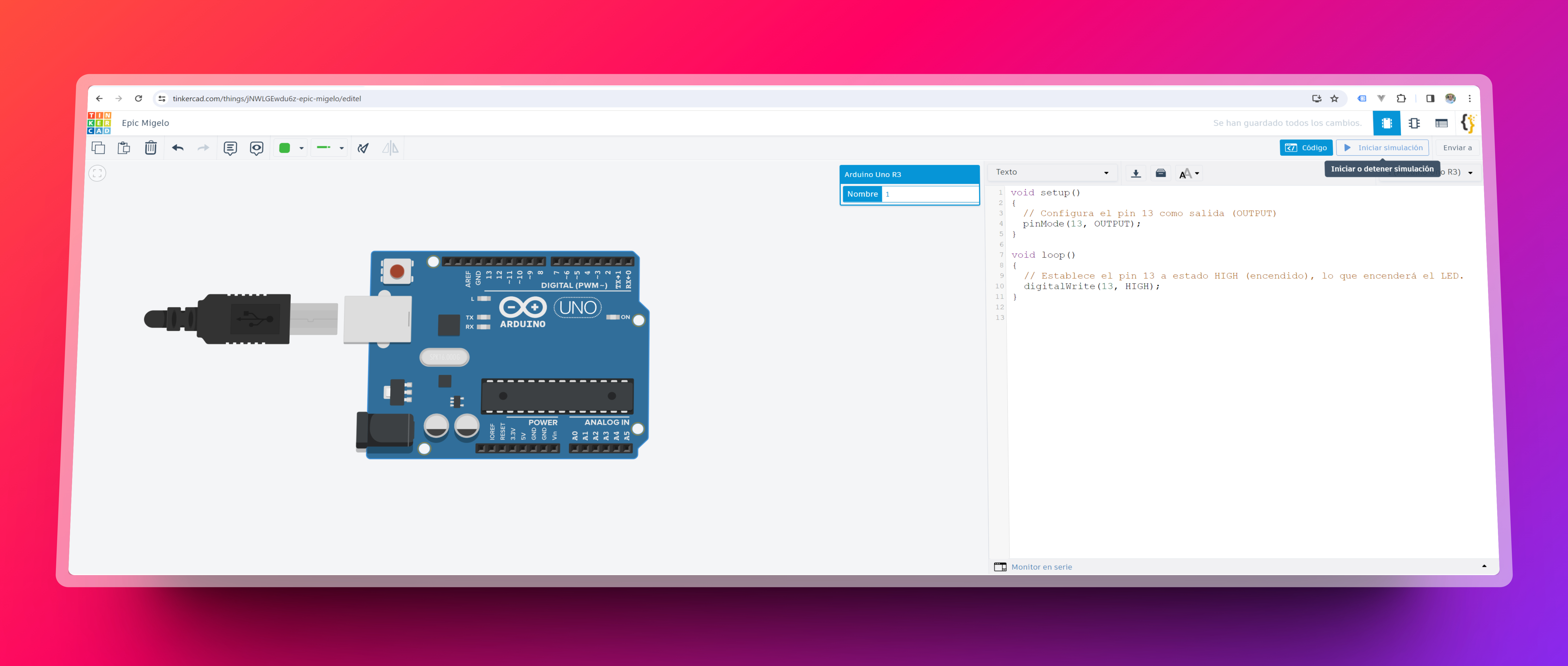Open the font size dropdown
The height and width of the screenshot is (666, 1568).
pyautogui.click(x=1189, y=173)
